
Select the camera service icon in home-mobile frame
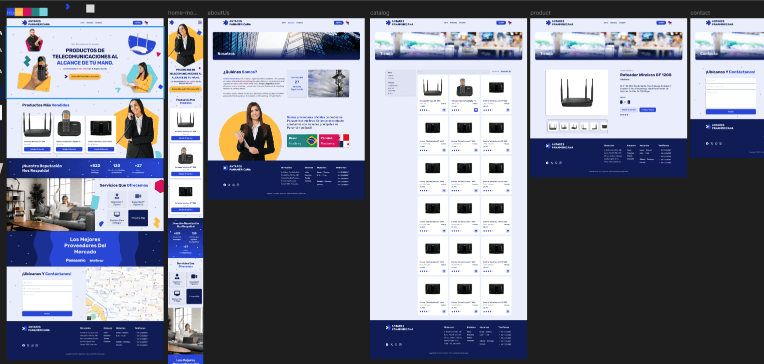coord(194,276)
